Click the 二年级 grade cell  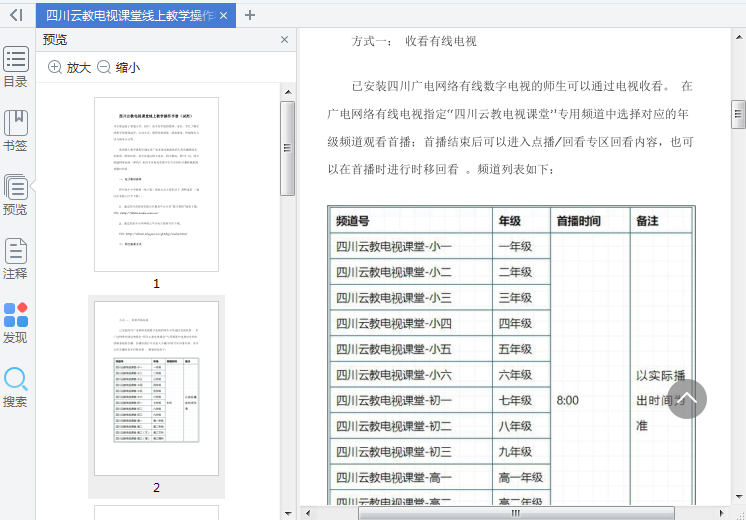(521, 272)
